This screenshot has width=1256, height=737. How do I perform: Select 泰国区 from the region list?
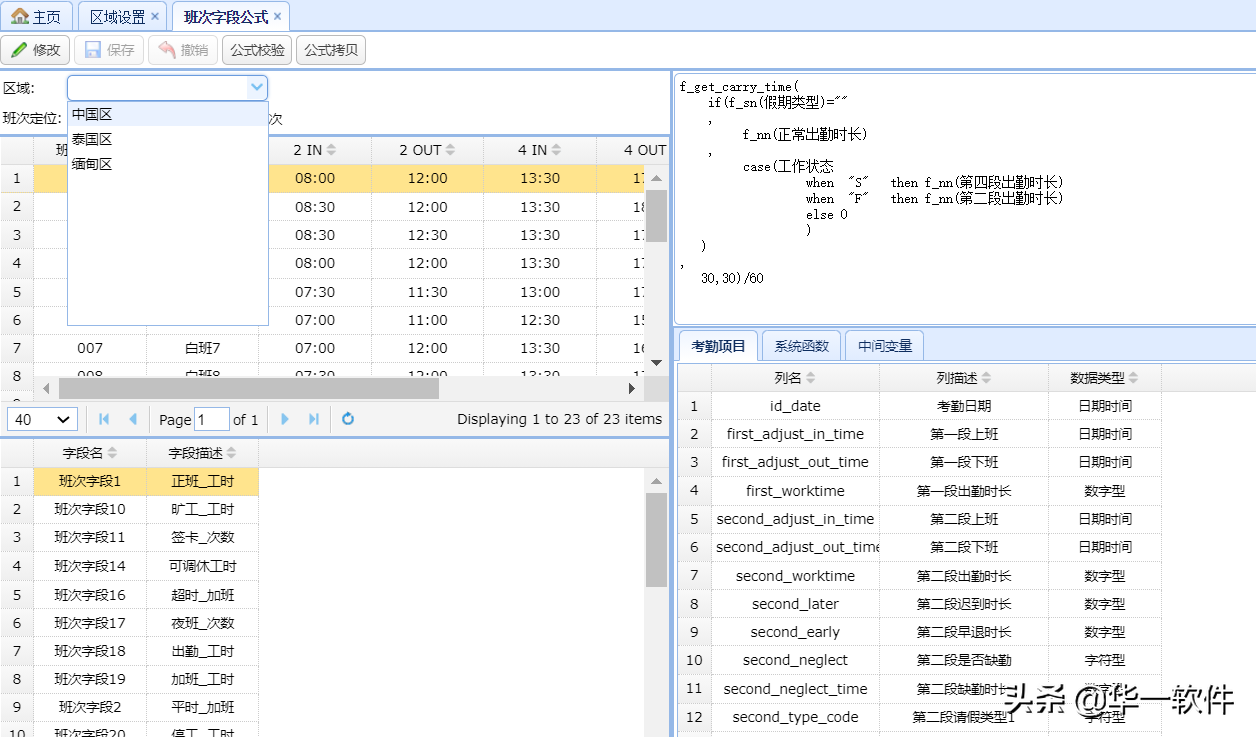(167, 139)
